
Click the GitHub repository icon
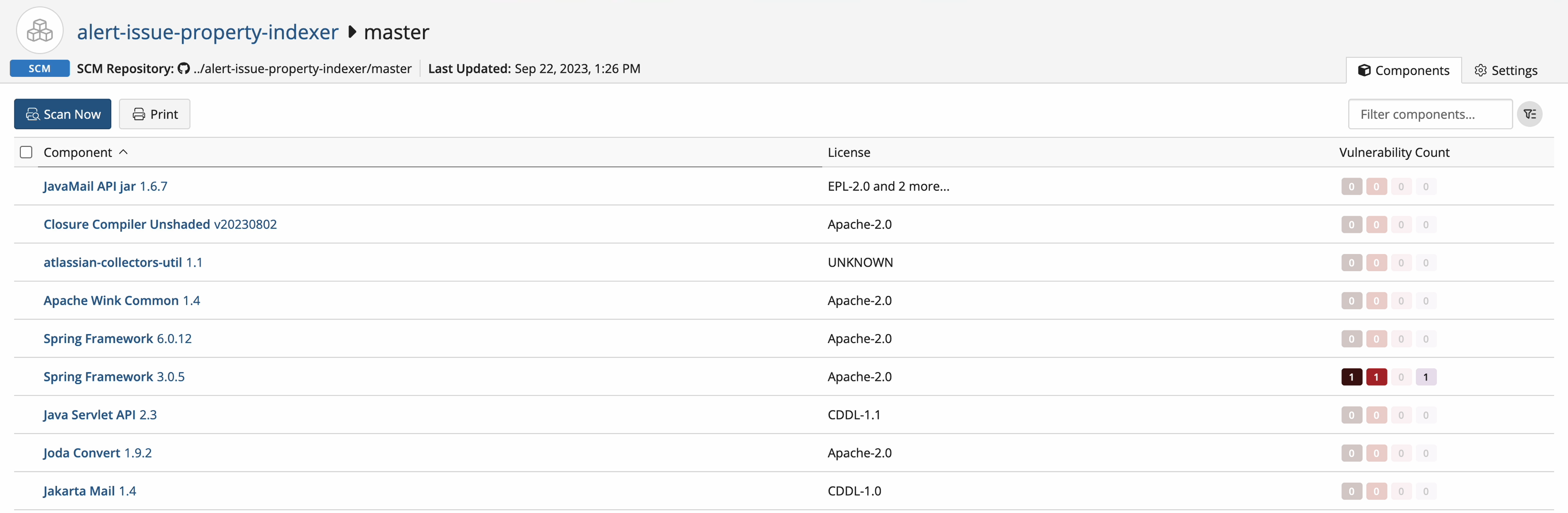coord(184,69)
